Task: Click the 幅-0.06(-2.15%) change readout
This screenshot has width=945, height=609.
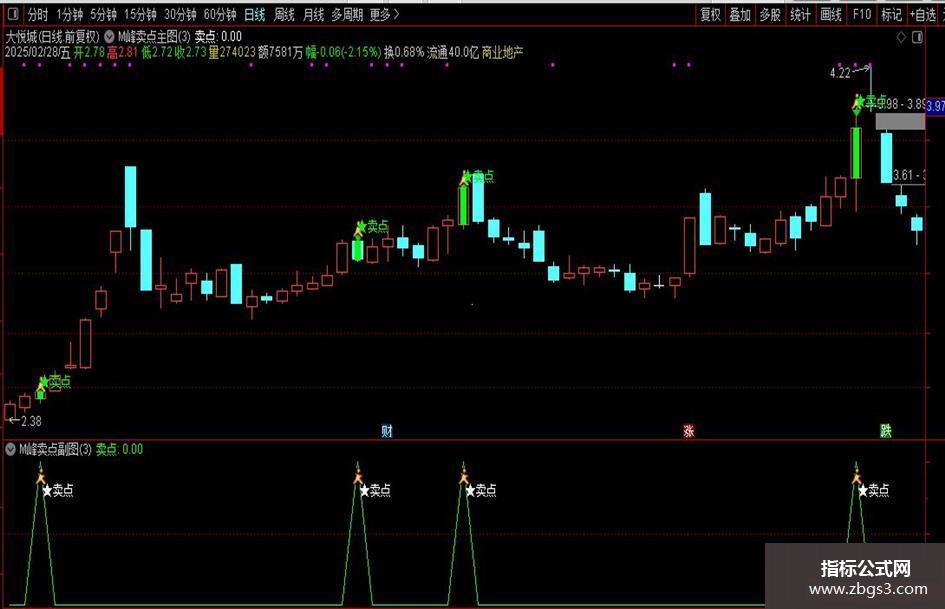Action: (343, 52)
